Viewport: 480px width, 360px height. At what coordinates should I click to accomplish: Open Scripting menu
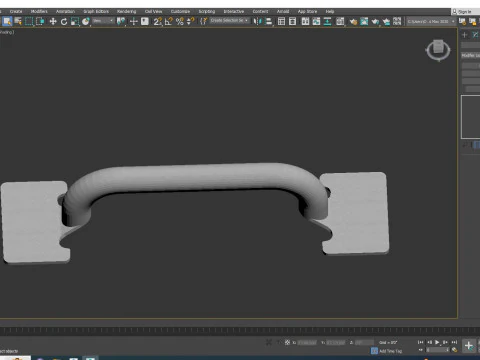click(207, 11)
